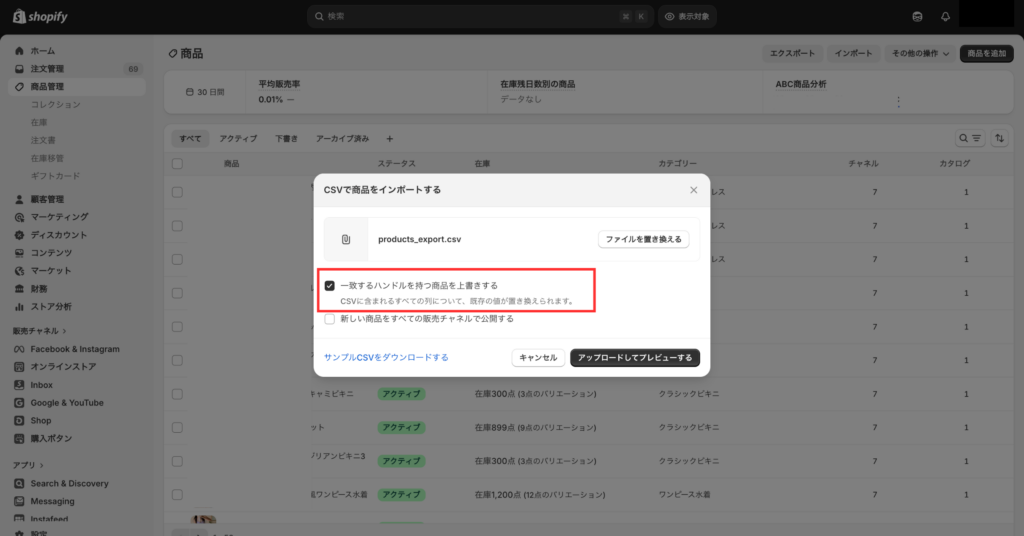Check the row with リアンビキニ3

[178, 462]
